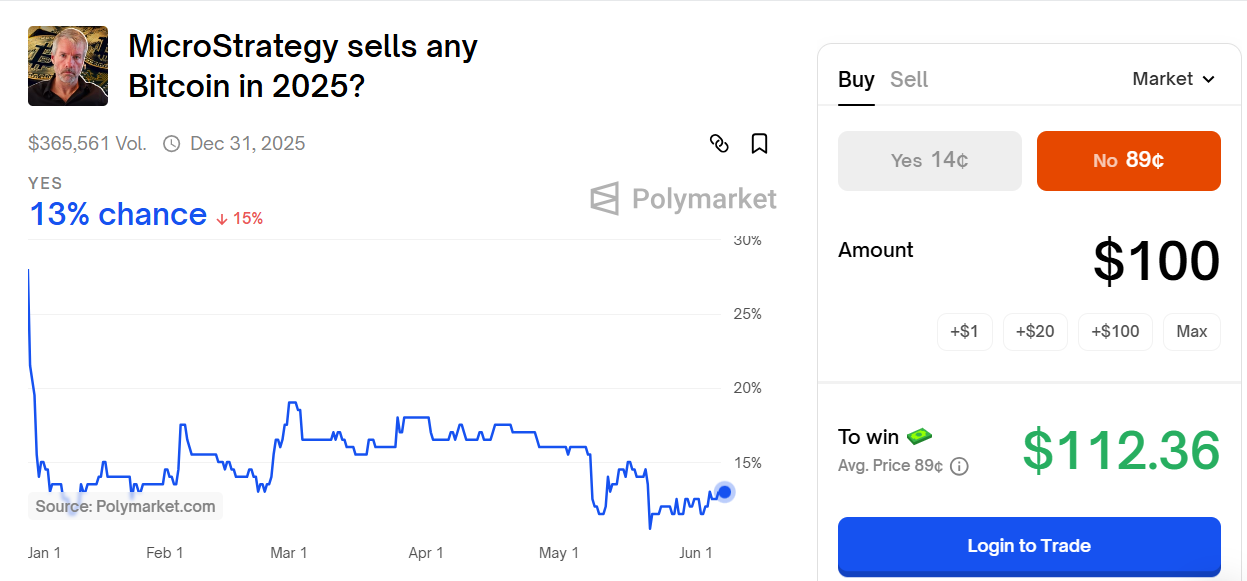Click the info icon beside Avg. Price
The width and height of the screenshot is (1247, 581).
click(959, 466)
